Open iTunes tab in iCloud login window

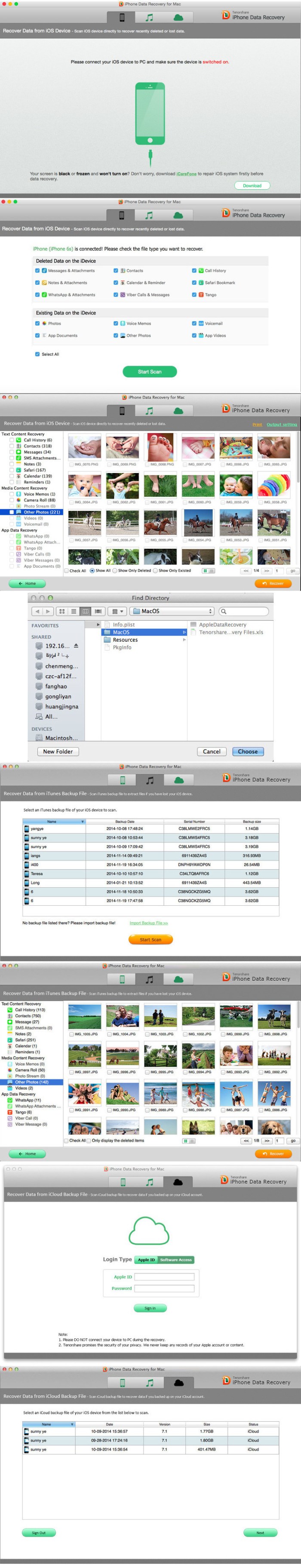tap(150, 1182)
